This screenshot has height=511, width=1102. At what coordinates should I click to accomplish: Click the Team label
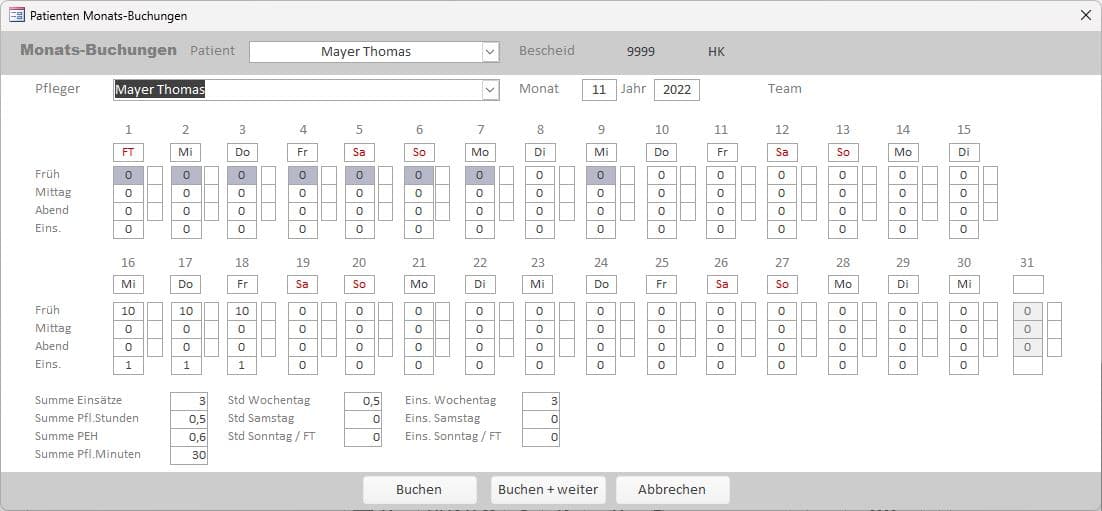(x=784, y=89)
